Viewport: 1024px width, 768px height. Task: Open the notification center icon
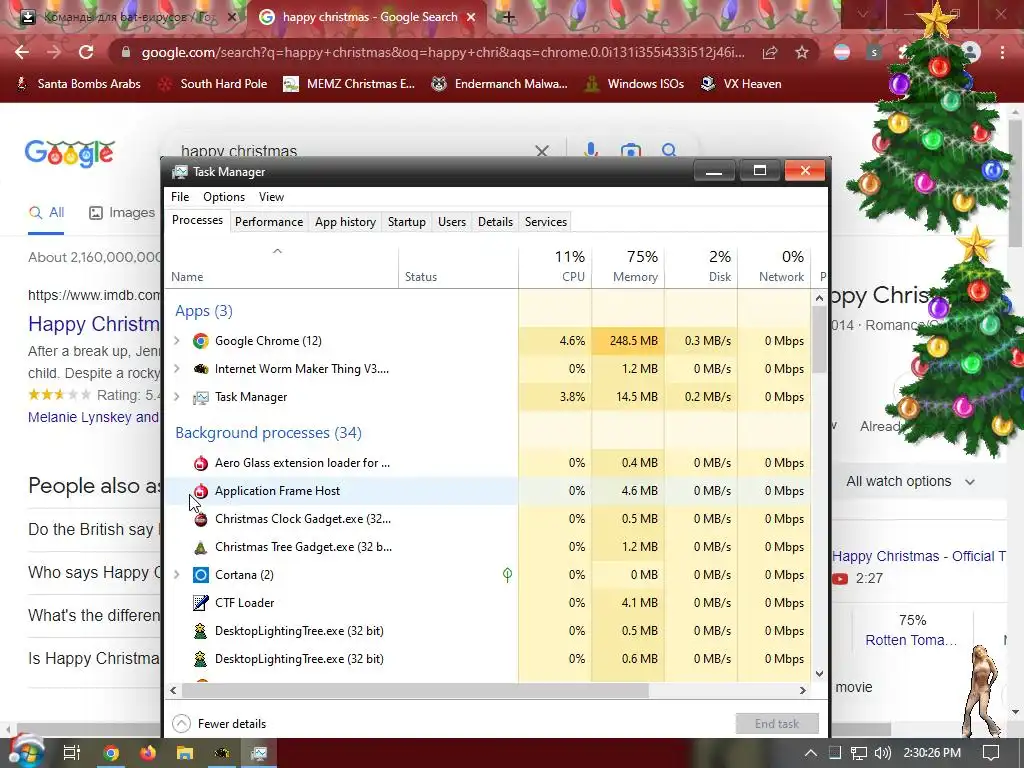(991, 753)
